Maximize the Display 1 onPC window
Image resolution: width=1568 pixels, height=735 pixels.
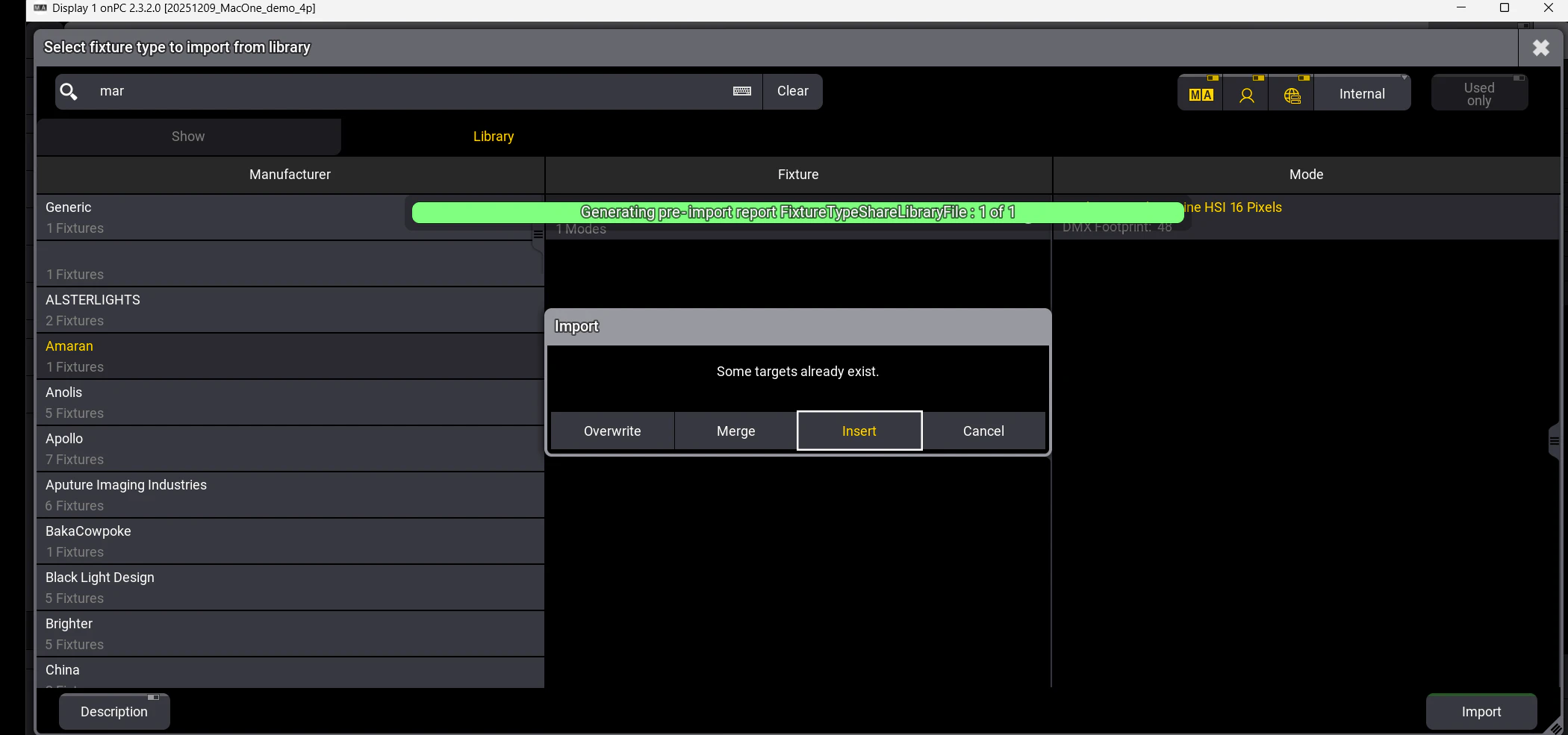point(1505,7)
